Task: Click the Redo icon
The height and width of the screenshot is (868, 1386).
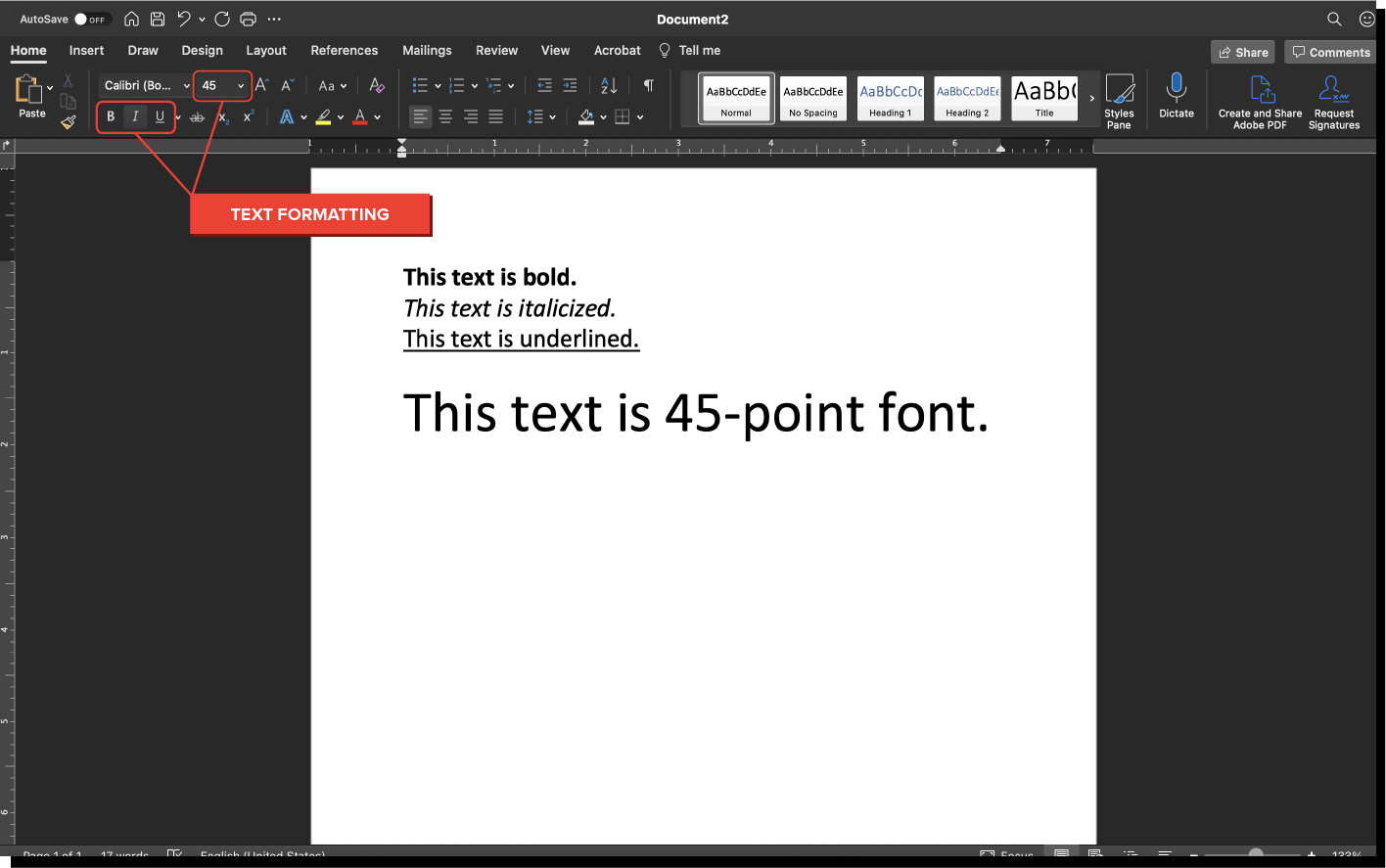Action: coord(222,19)
